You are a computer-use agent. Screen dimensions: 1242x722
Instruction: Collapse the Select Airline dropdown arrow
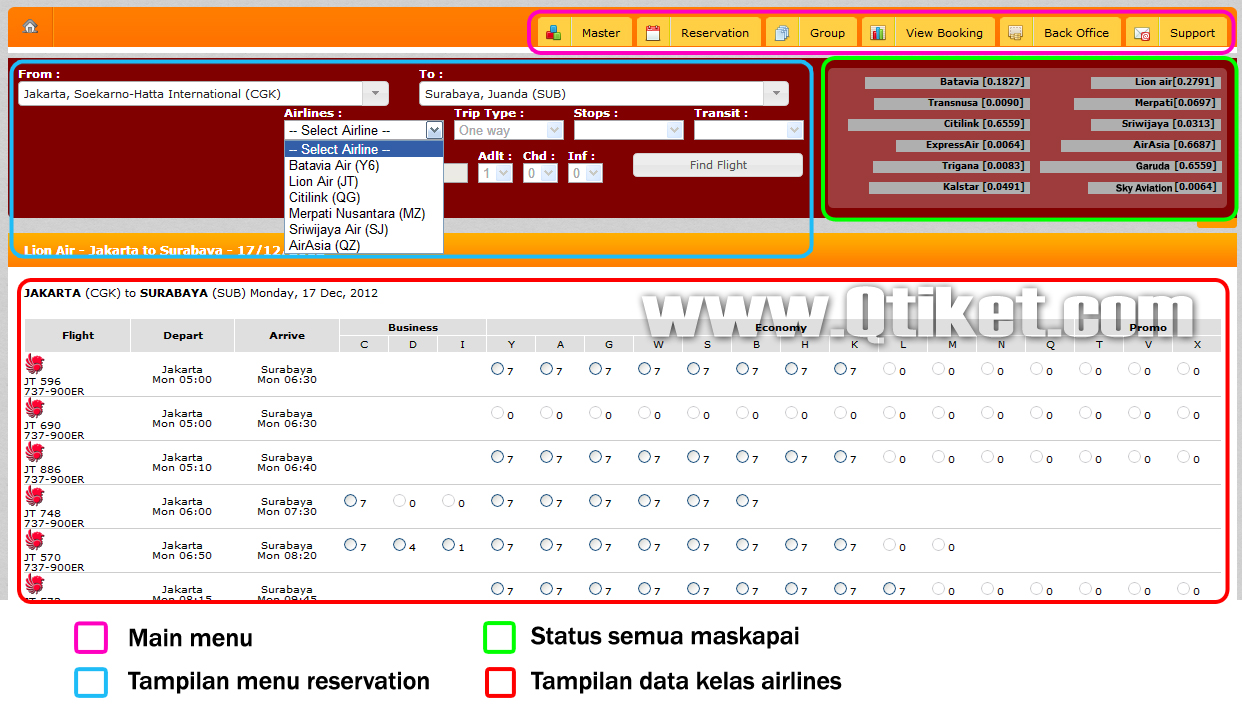pos(434,130)
